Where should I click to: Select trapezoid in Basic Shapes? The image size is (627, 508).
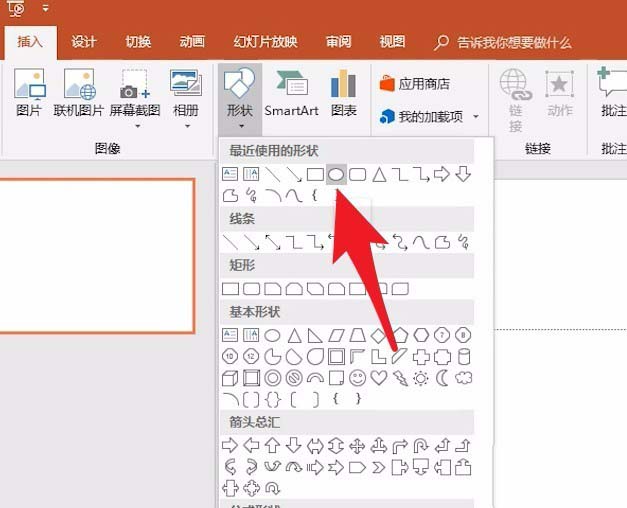point(357,335)
